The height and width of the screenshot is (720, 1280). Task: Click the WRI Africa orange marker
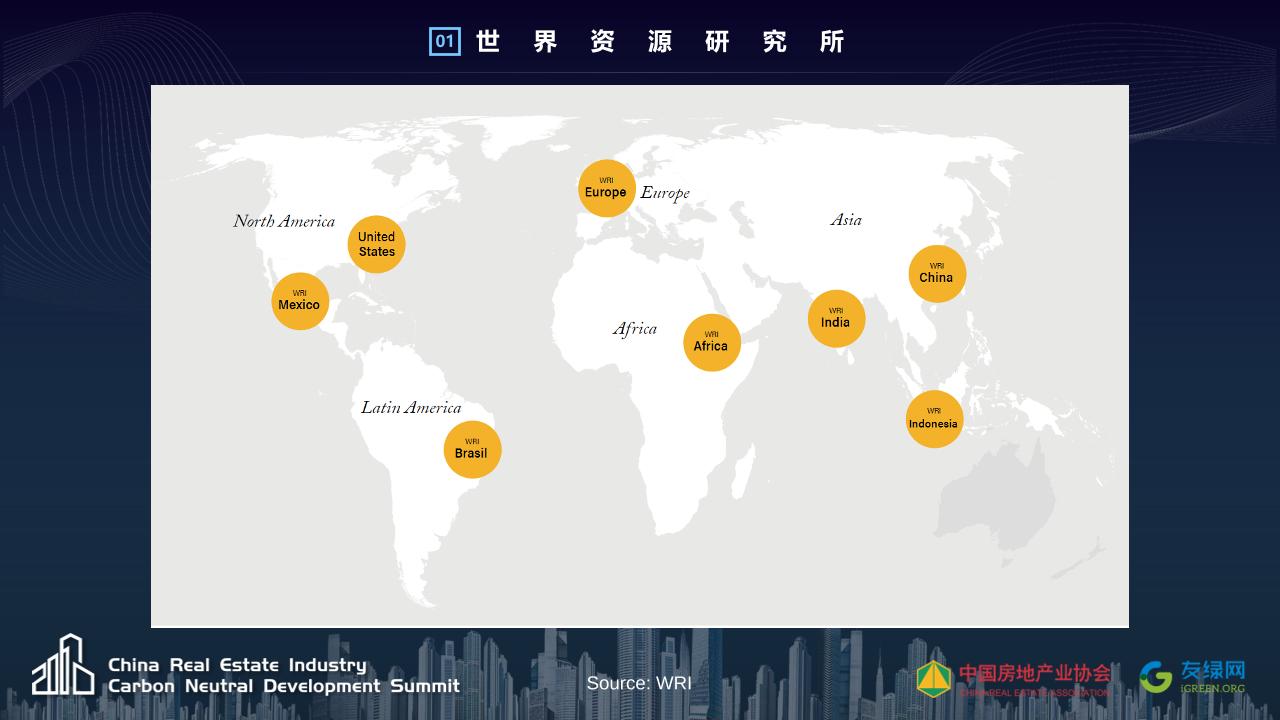711,343
